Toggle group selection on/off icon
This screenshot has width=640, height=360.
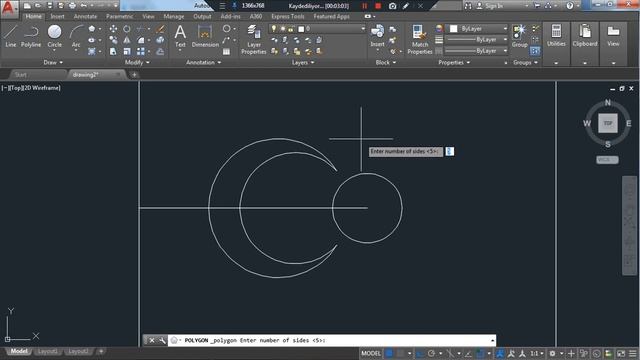pyautogui.click(x=535, y=51)
